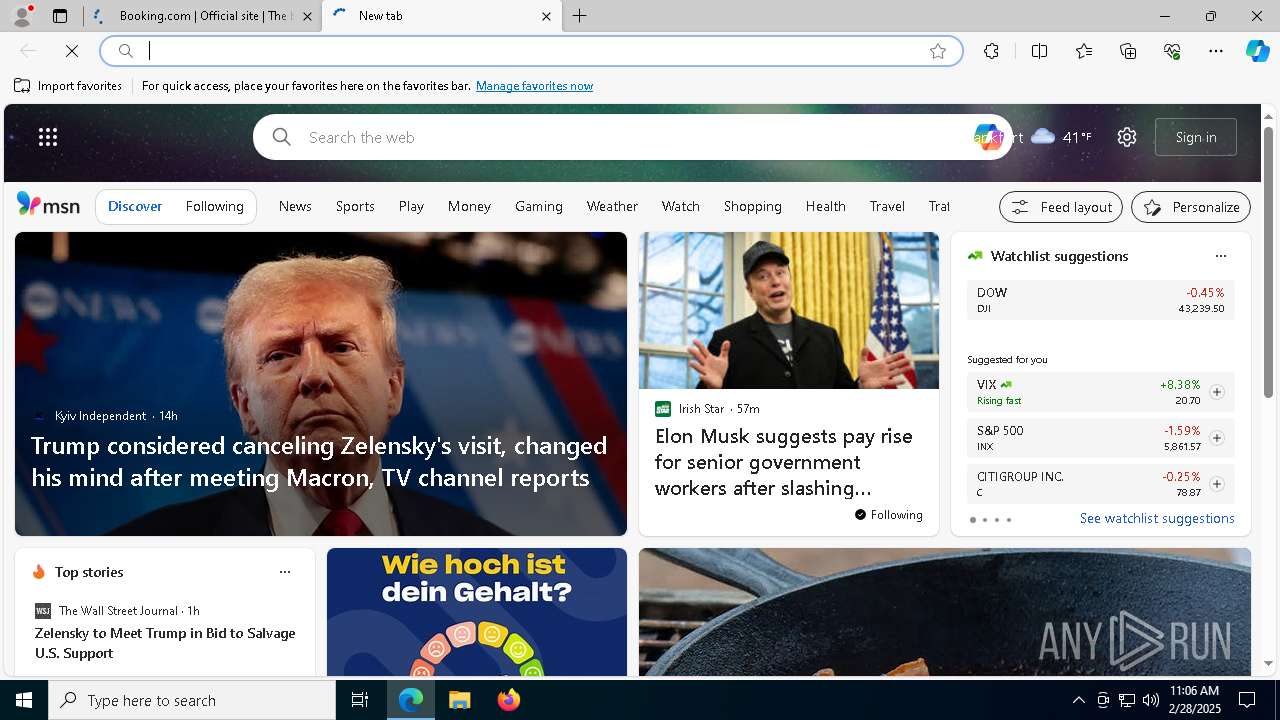Click the Personalize button

coord(1191,207)
